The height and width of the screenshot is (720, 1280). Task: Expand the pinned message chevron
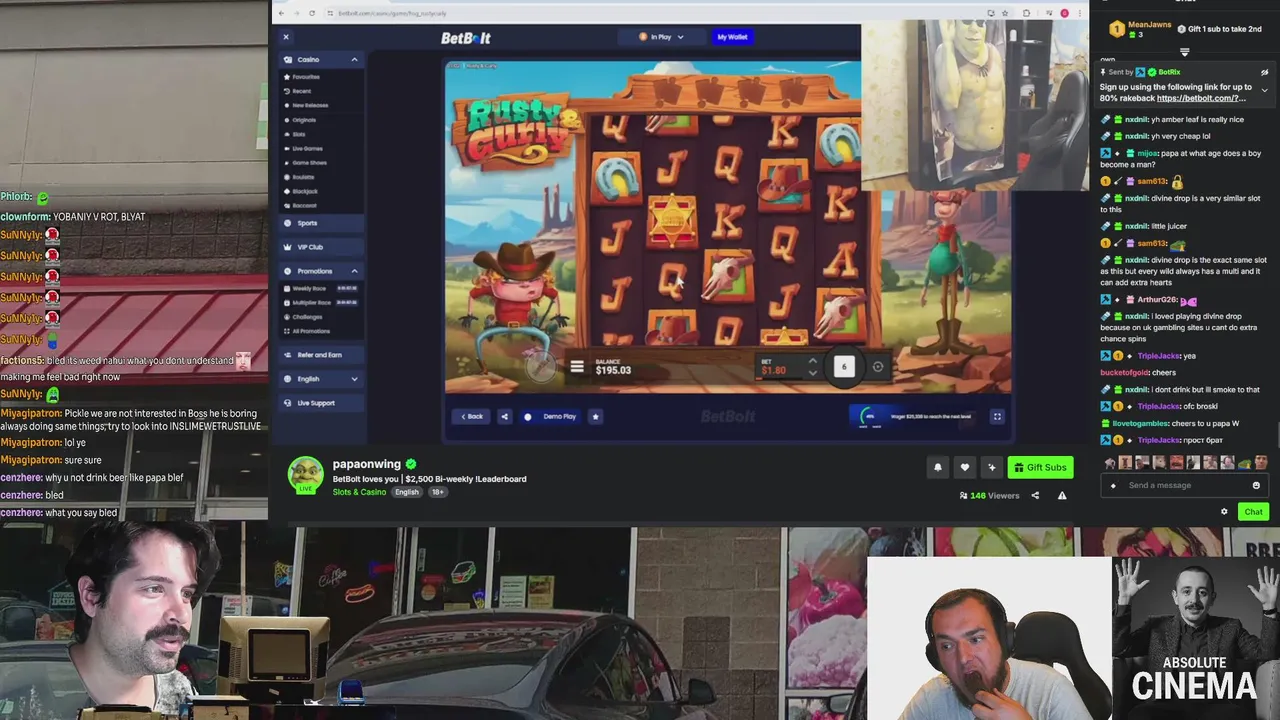1264,91
